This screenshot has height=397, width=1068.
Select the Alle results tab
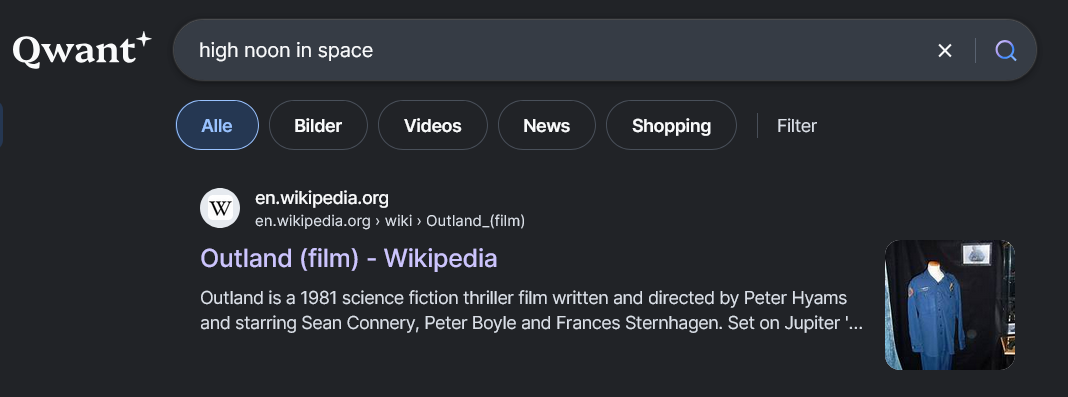point(217,125)
